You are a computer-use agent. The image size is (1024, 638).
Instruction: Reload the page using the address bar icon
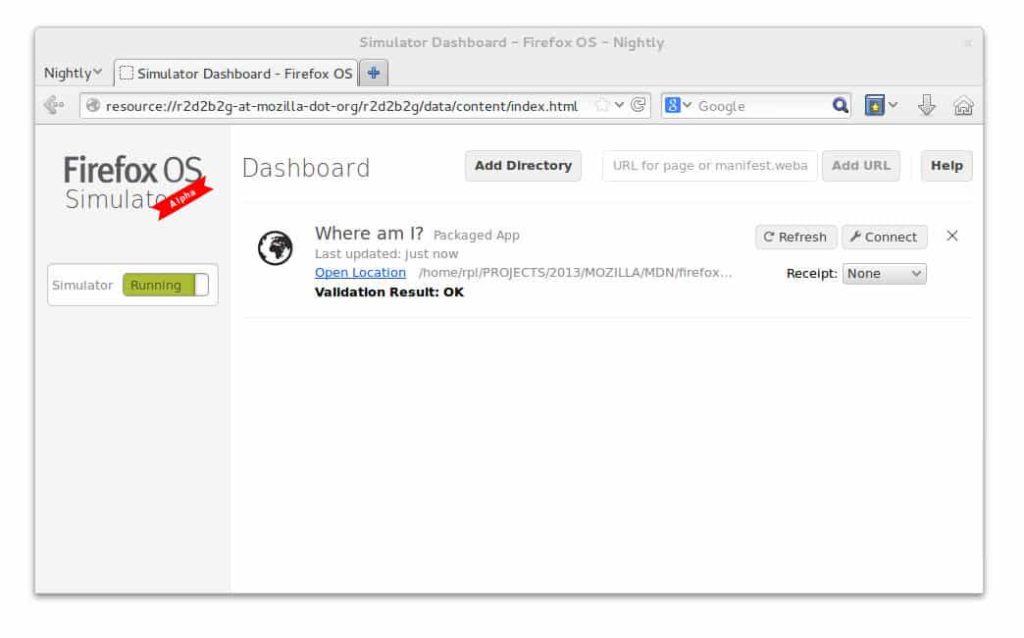pos(637,106)
